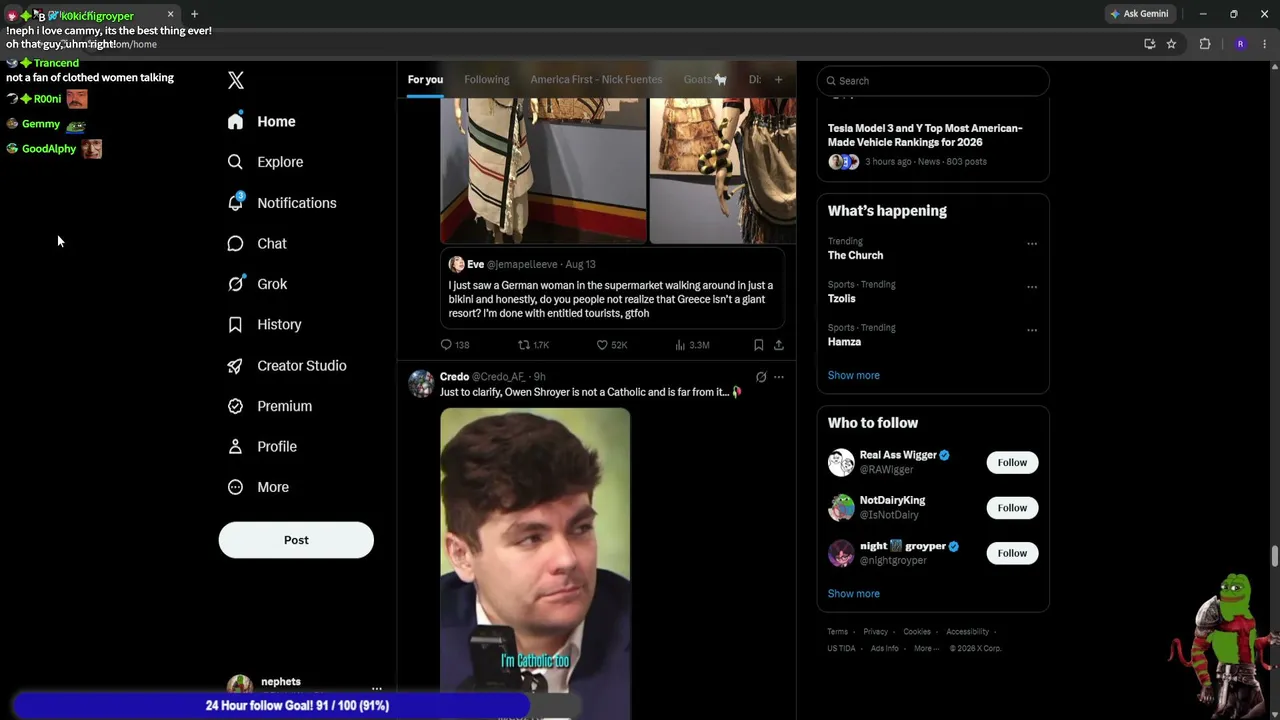
Task: Click the Post button
Action: point(296,540)
